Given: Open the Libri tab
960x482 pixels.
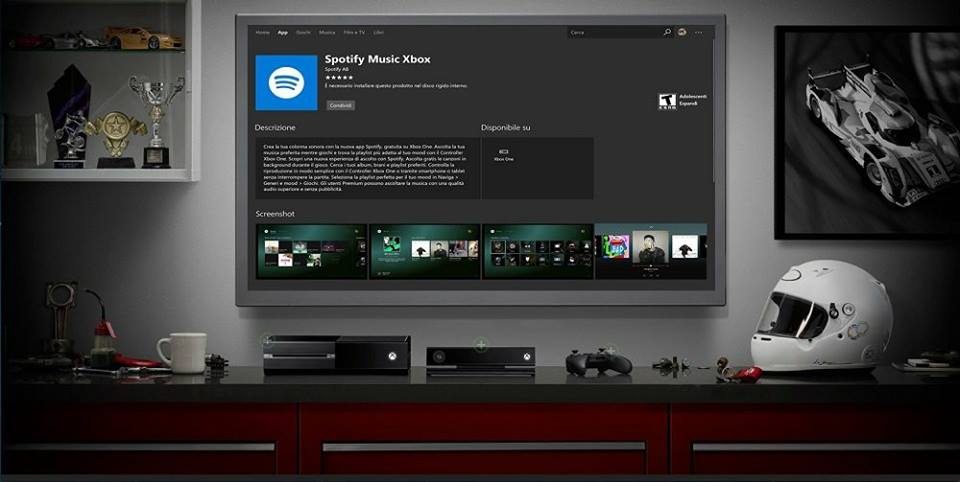Looking at the screenshot, I should click(379, 32).
